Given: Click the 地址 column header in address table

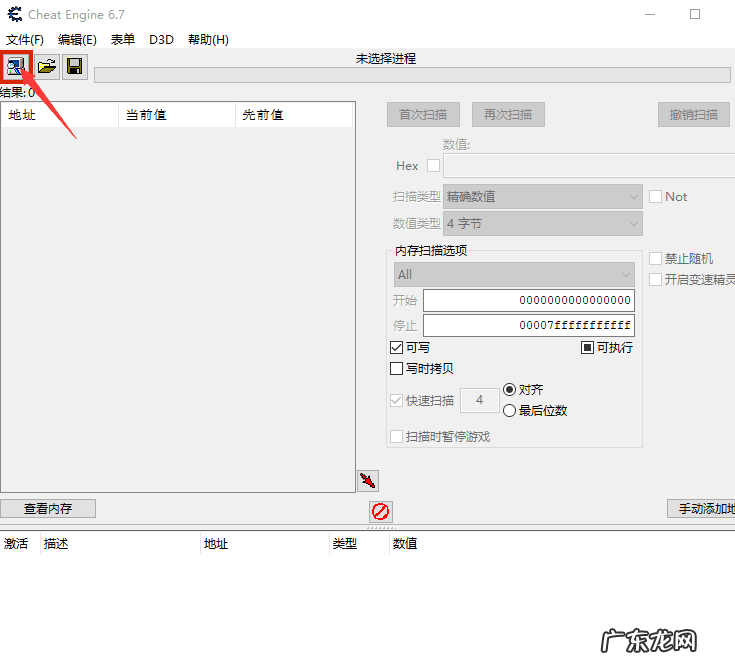Looking at the screenshot, I should tap(265, 544).
